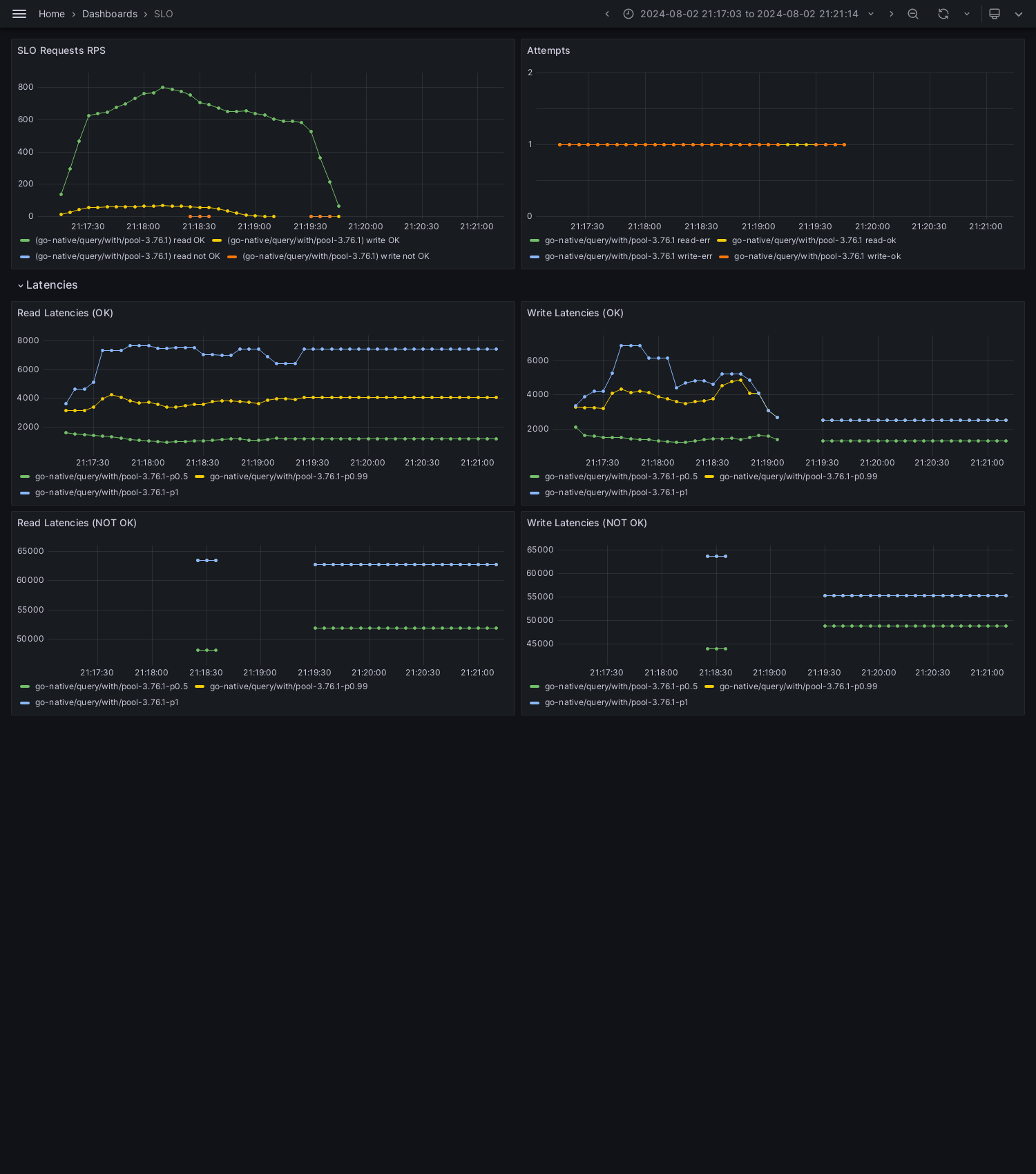Click yellow swatch of write OK legend

coord(217,240)
